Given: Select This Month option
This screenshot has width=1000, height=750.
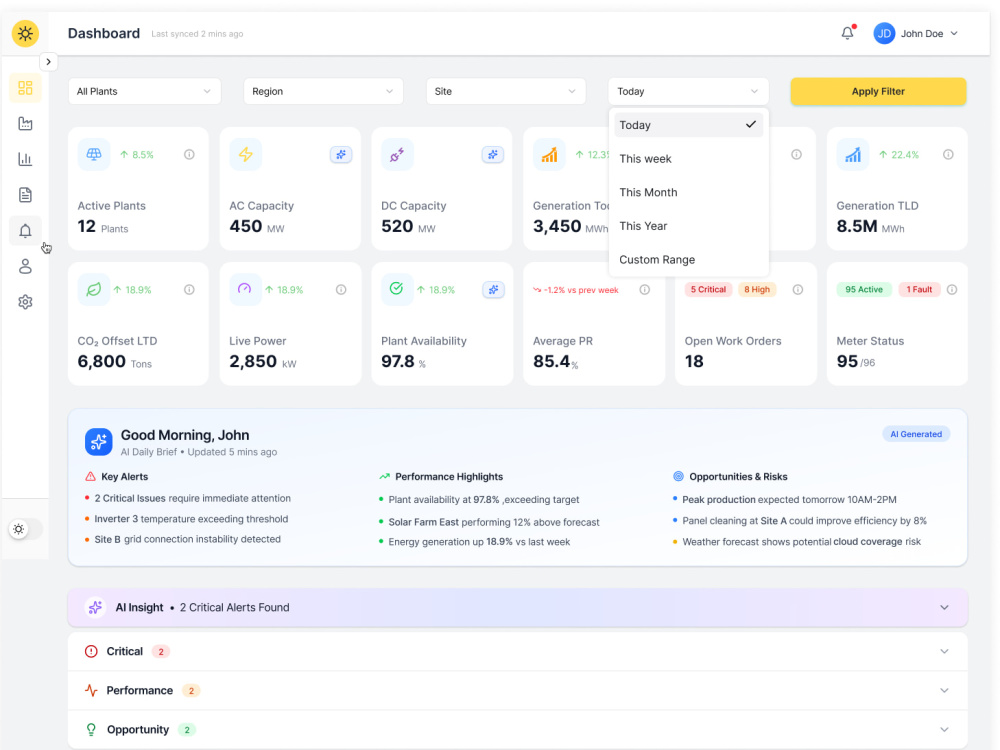Looking at the screenshot, I should pyautogui.click(x=688, y=193).
